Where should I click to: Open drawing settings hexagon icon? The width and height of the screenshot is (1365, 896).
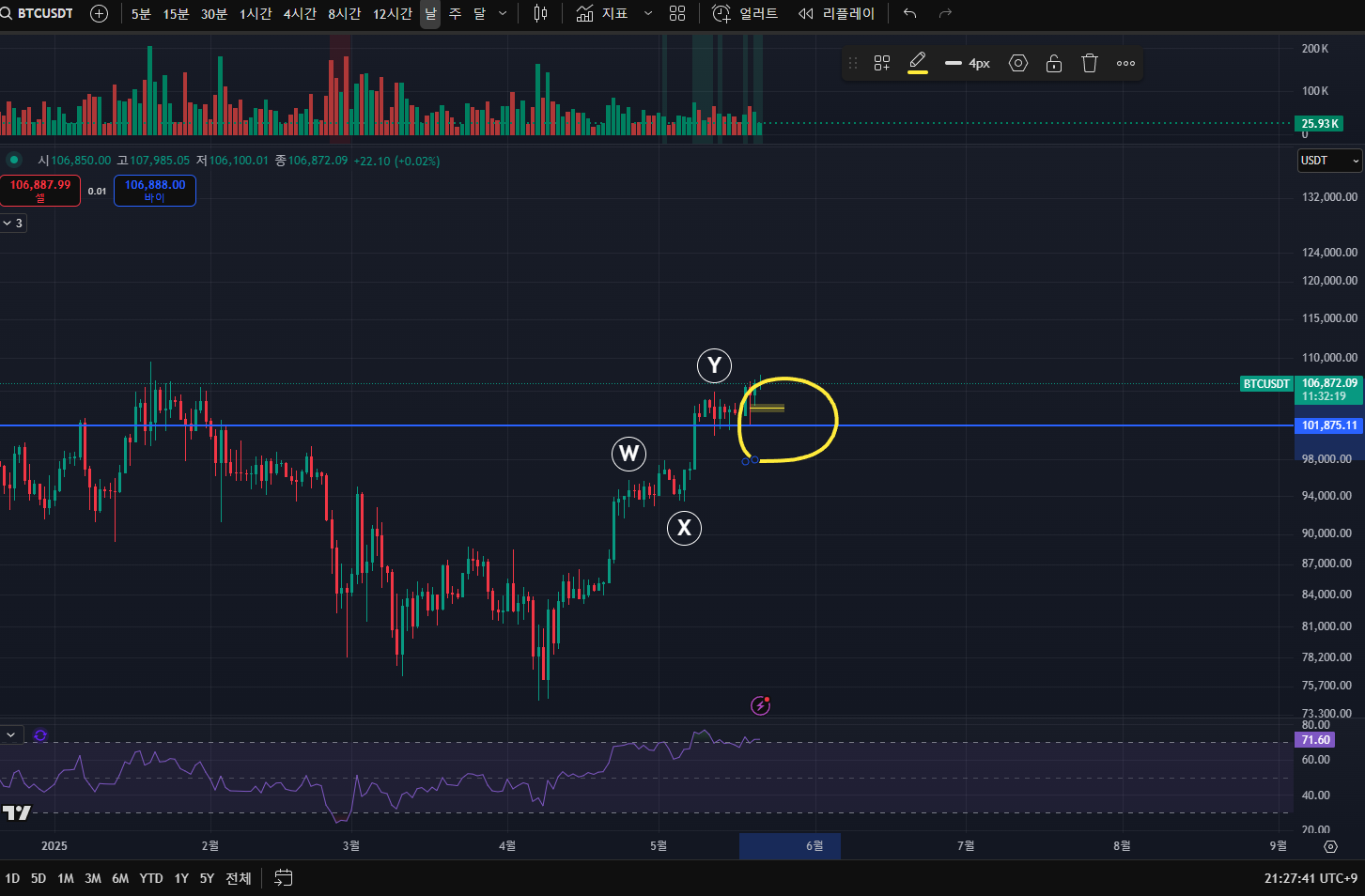1018,63
